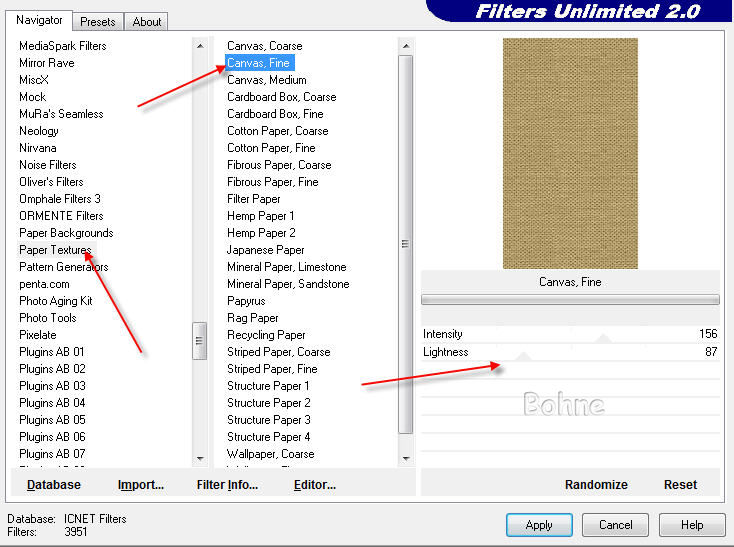This screenshot has height=547, width=734.
Task: Reset the filter parameters
Action: tap(680, 484)
